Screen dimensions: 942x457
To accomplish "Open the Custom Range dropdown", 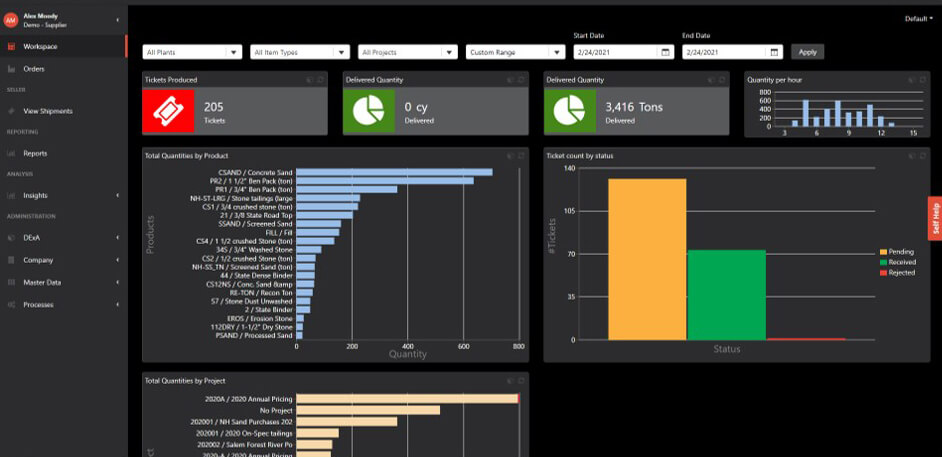I will click(515, 52).
